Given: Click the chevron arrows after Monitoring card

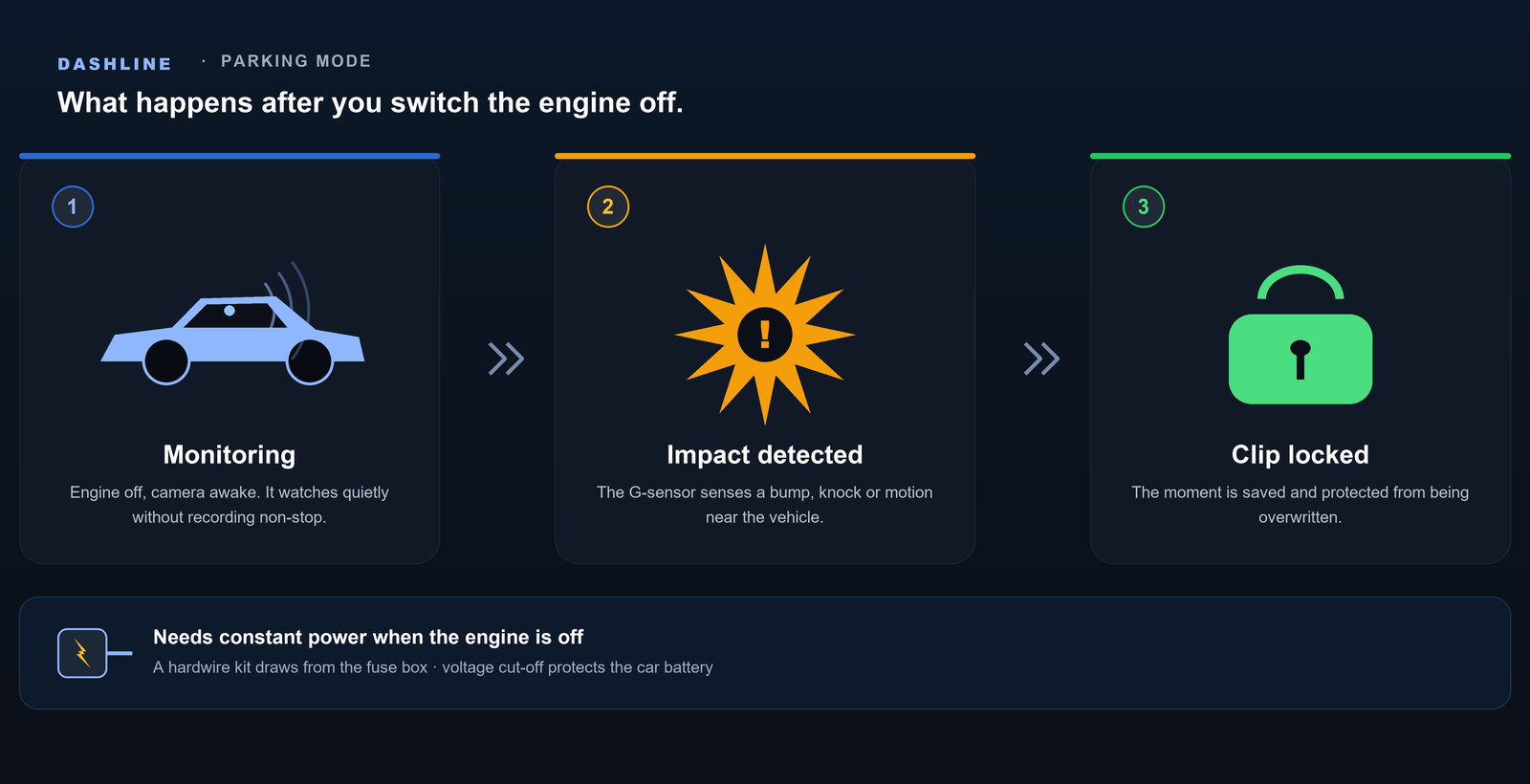Looking at the screenshot, I should (507, 359).
